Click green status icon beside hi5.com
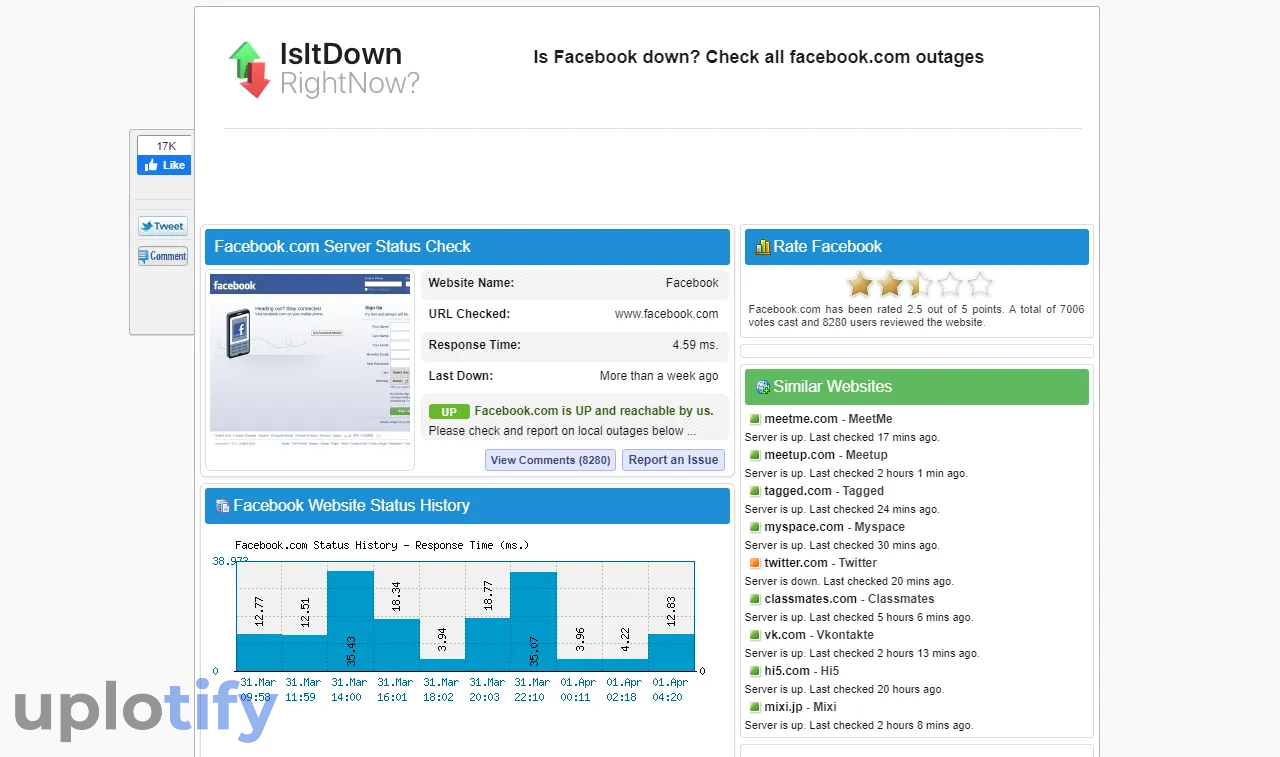1280x757 pixels. tap(755, 671)
